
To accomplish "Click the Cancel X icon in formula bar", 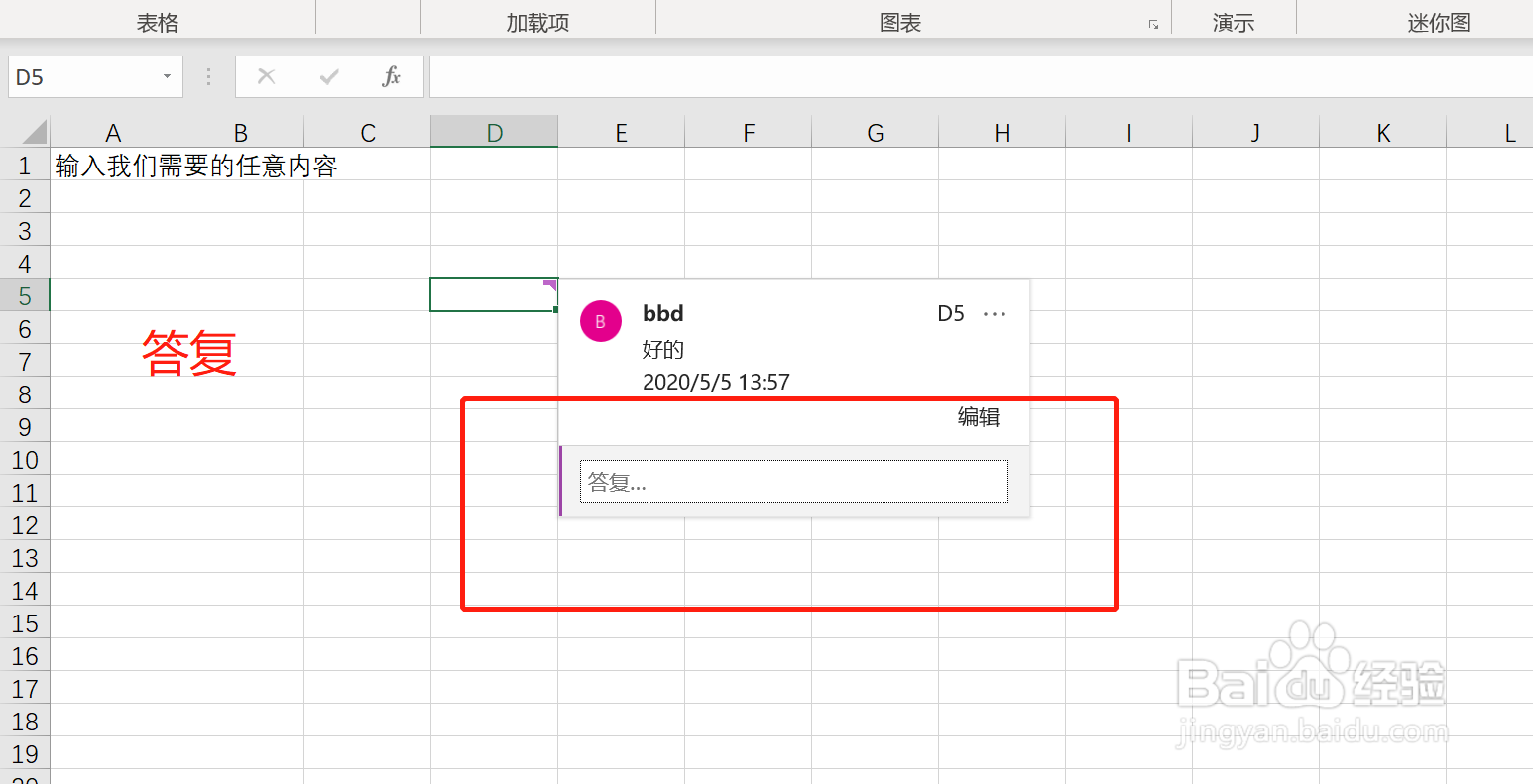I will 266,77.
